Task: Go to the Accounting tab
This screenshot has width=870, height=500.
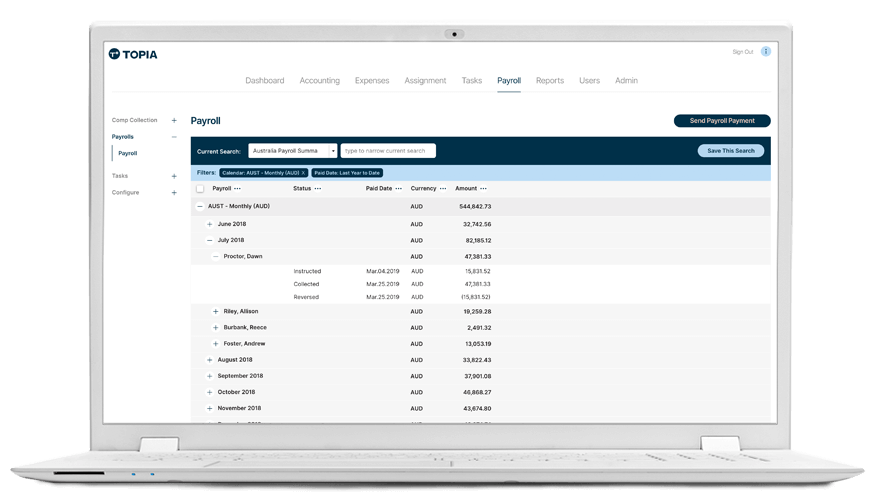Action: click(x=320, y=80)
